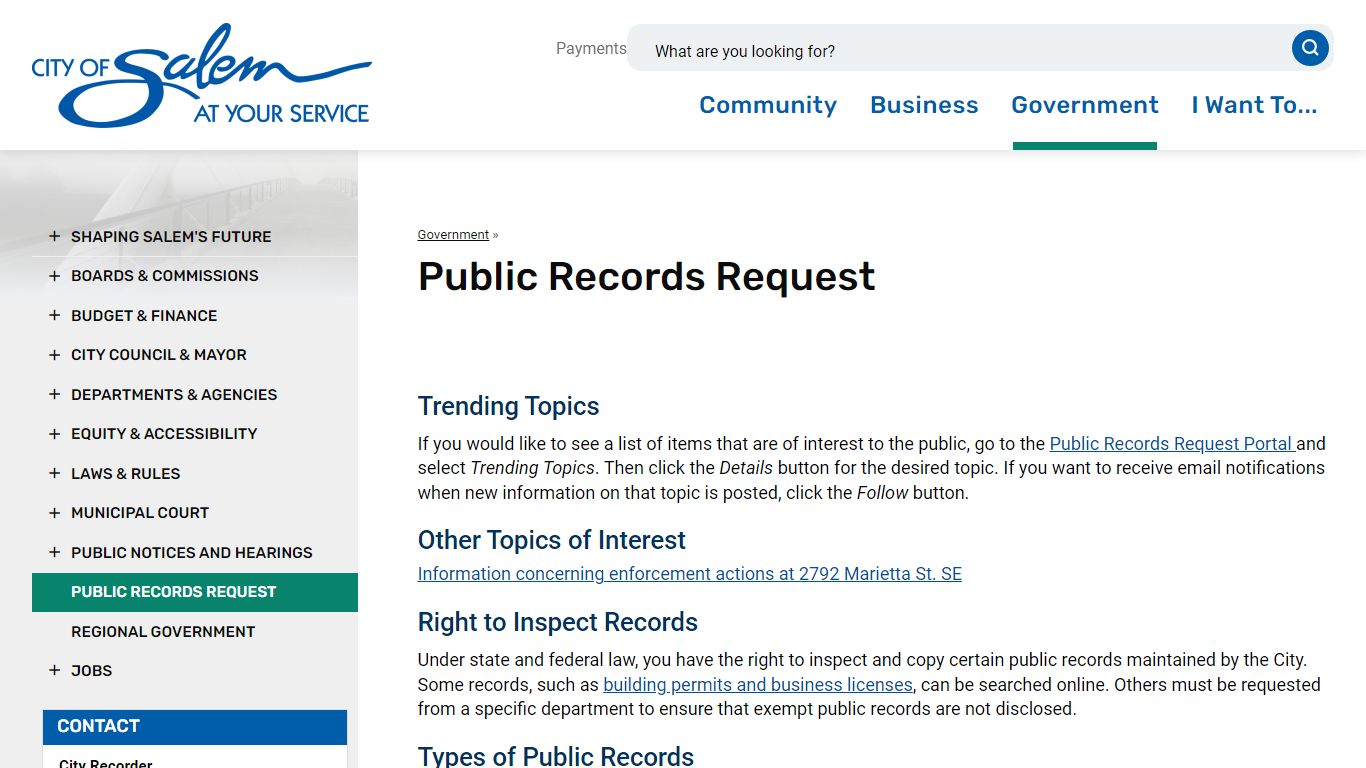1366x768 pixels.
Task: Go to Shaping Salem's Future page
Action: click(x=171, y=237)
